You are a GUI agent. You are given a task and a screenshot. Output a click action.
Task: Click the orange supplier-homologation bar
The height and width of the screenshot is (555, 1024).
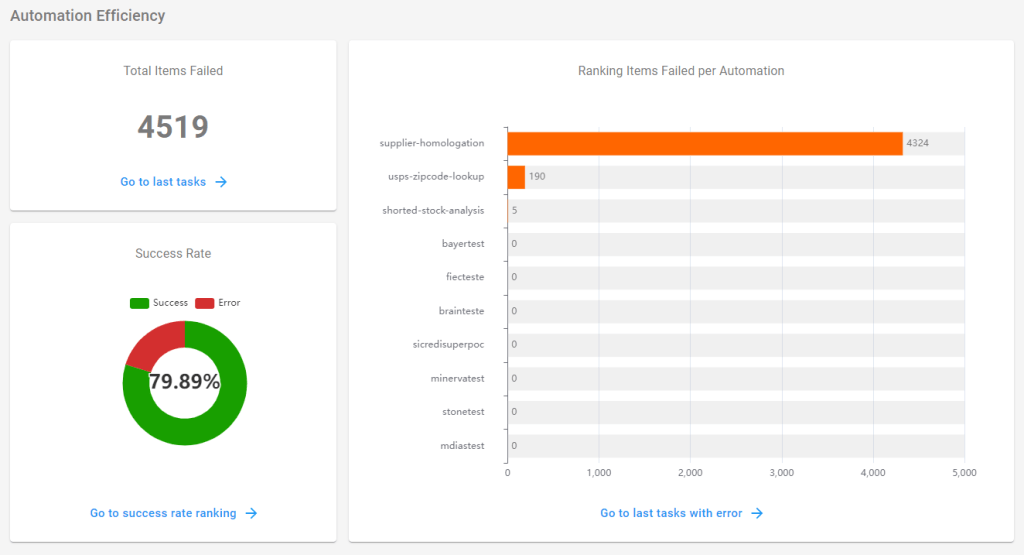coord(705,143)
